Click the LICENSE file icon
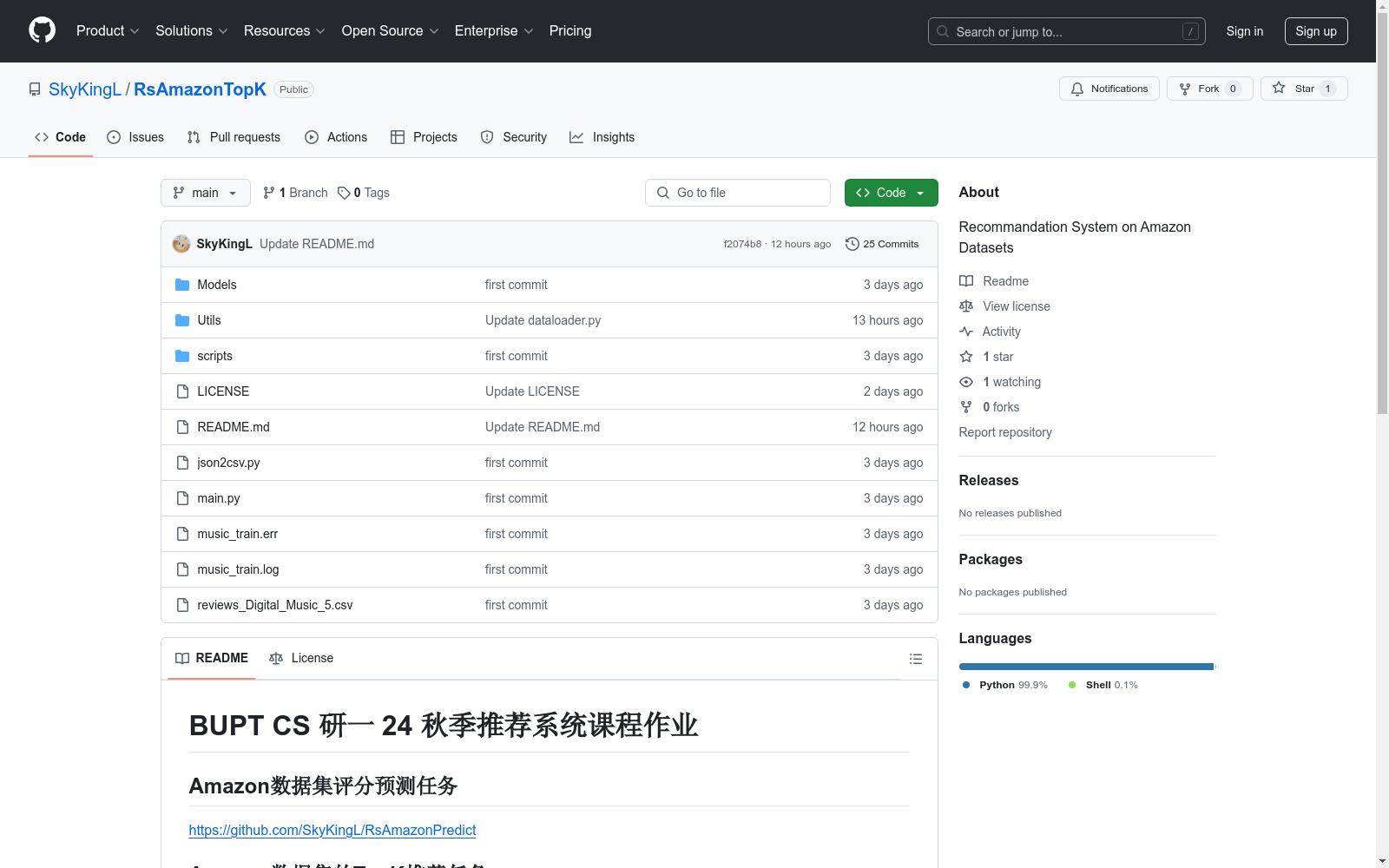1389x868 pixels. tap(182, 391)
